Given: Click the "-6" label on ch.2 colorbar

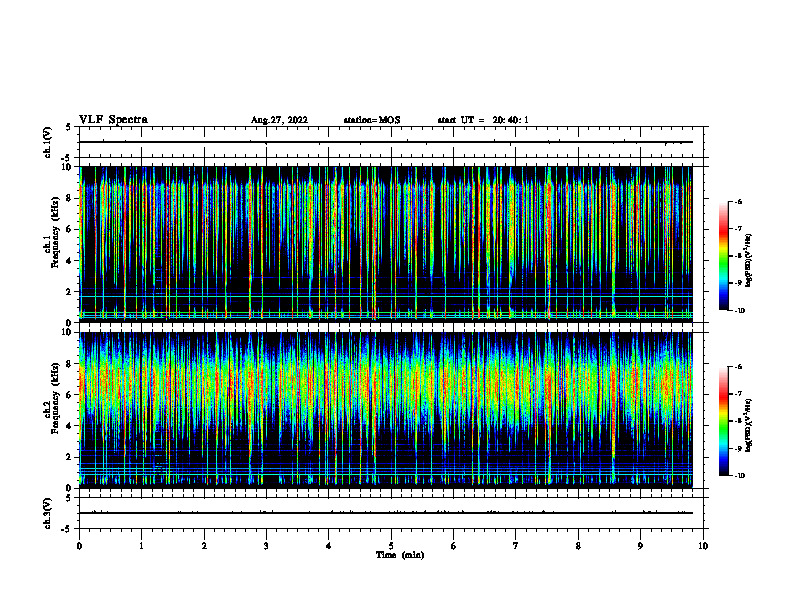Looking at the screenshot, I should coord(738,367).
